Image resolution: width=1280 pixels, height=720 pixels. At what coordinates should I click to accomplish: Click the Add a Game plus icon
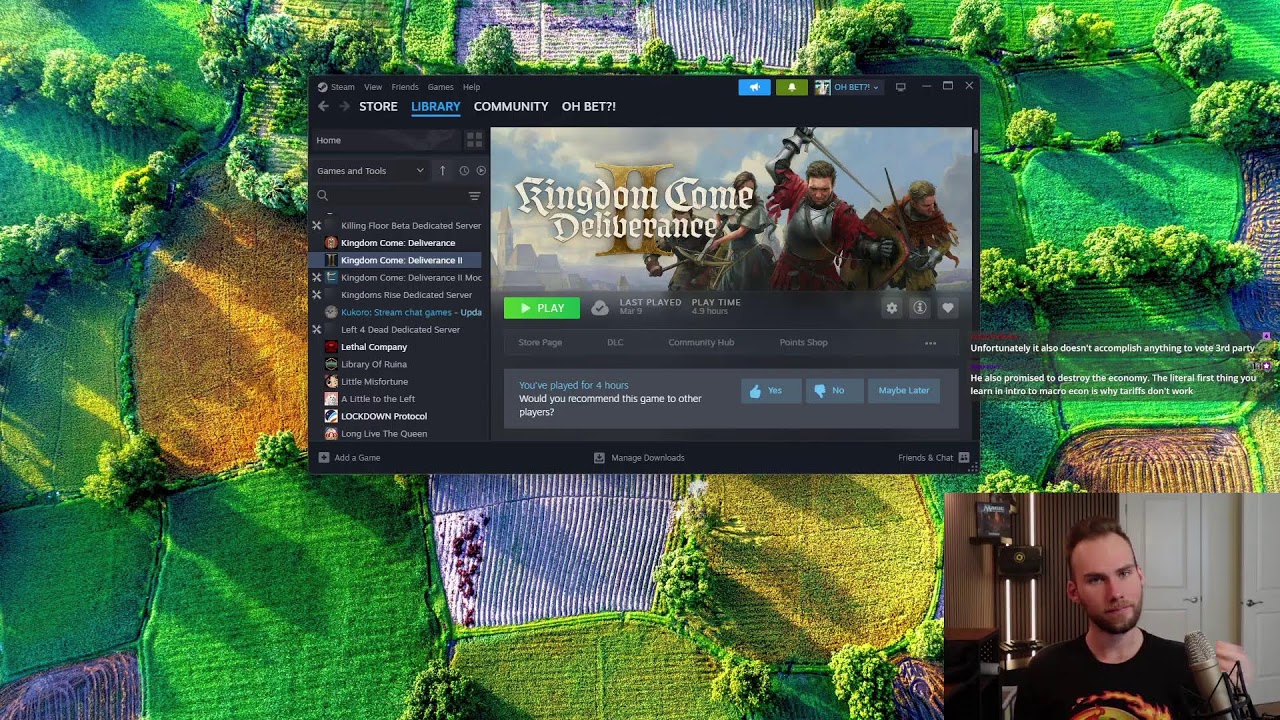tap(323, 458)
